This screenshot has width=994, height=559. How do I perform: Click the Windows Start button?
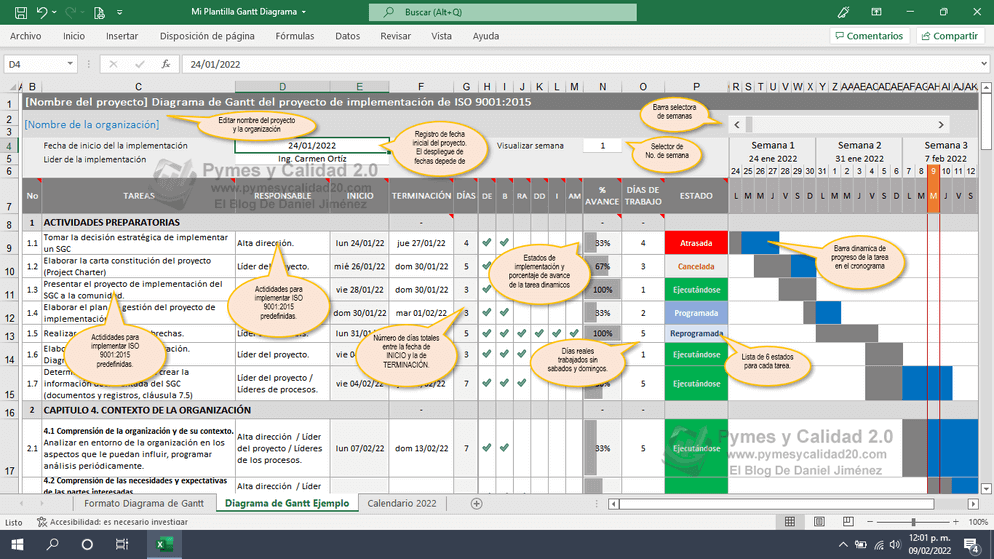17,544
